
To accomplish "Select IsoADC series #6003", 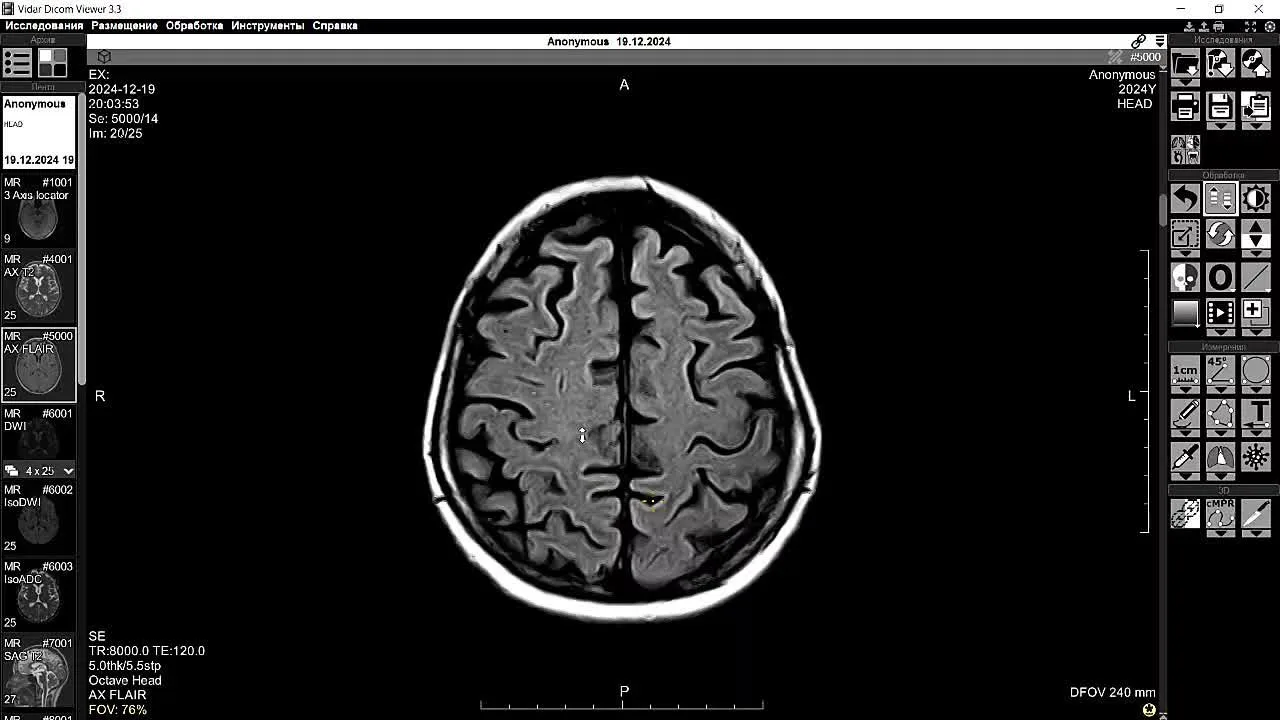I will [39, 595].
